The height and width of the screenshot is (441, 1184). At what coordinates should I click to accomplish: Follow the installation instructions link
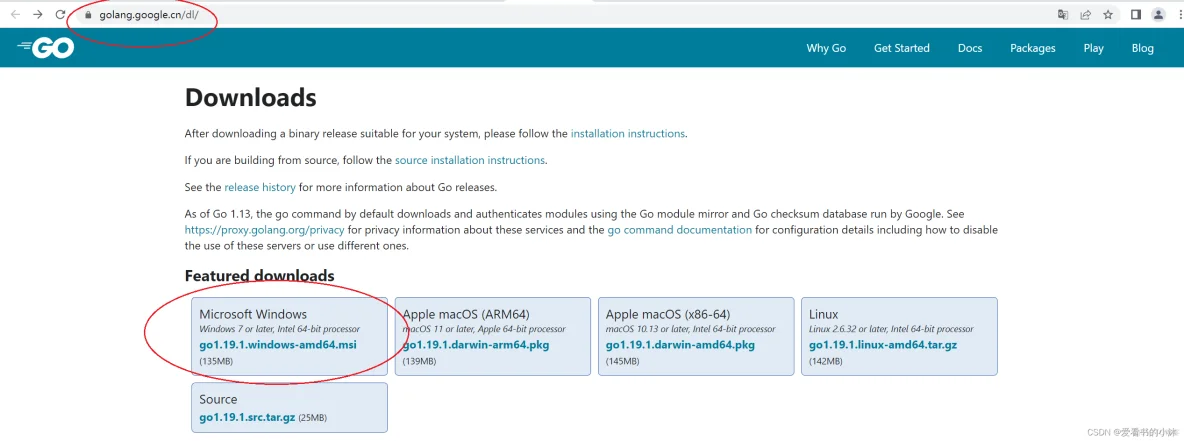click(627, 134)
